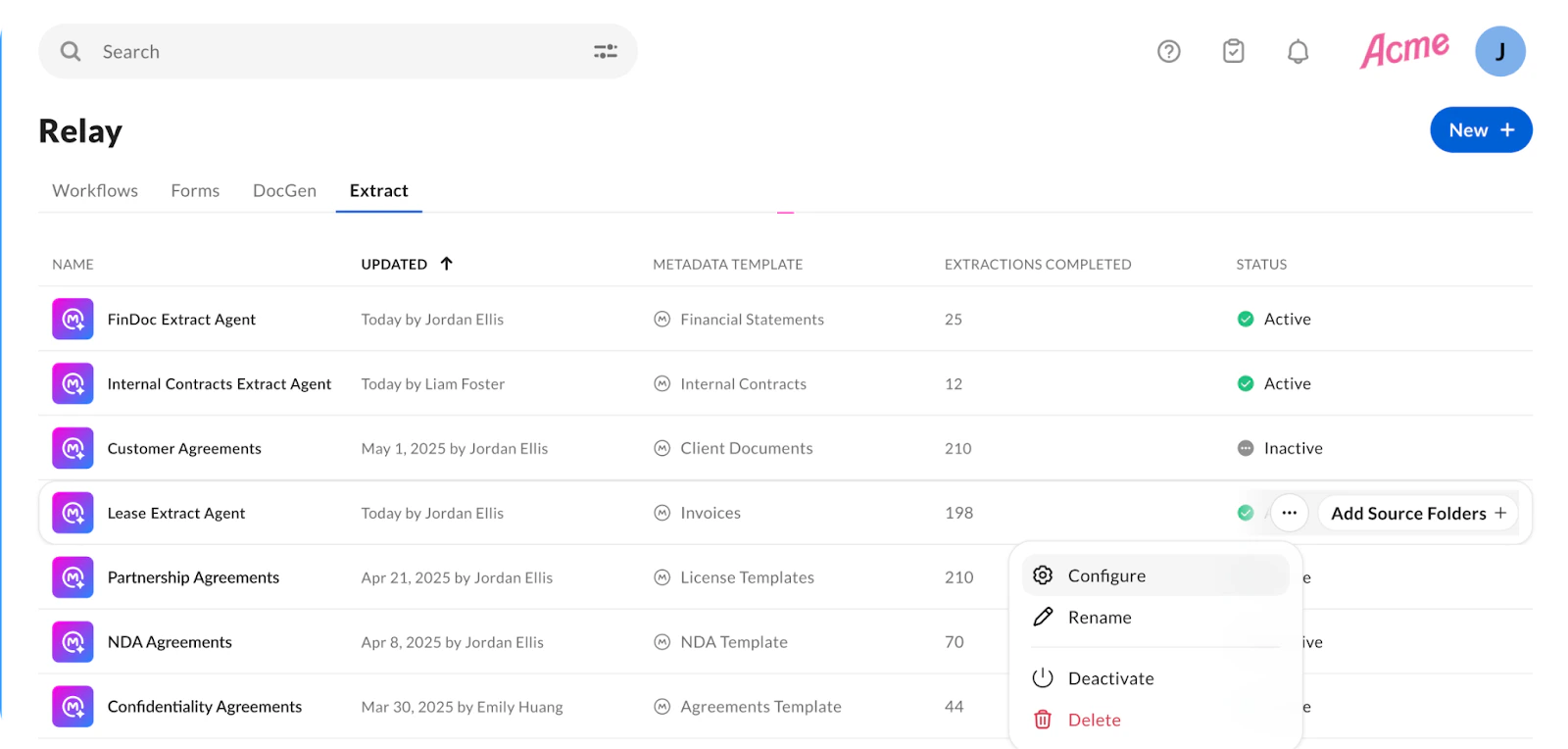Switch to the DocGen tab
Screen dimensions: 1568x749
pyautogui.click(x=284, y=190)
